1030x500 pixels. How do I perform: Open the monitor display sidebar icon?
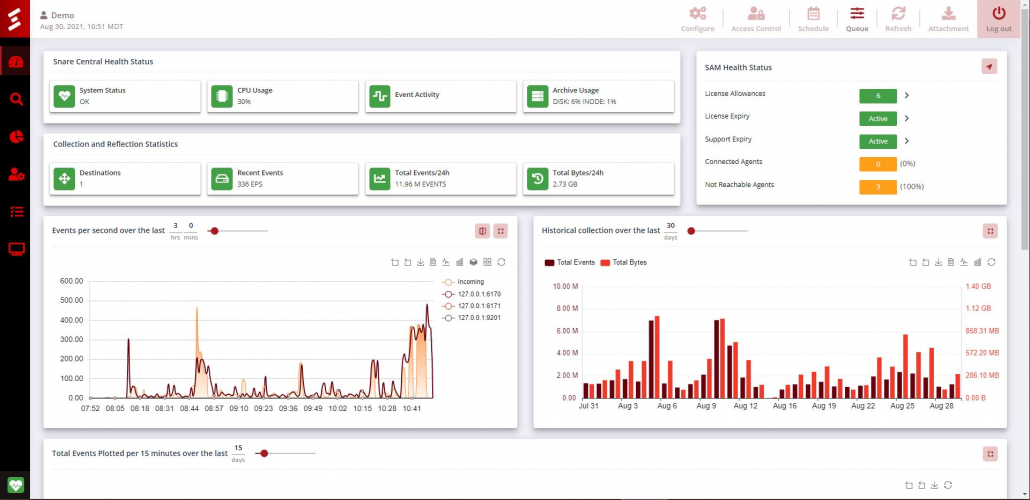coord(16,249)
